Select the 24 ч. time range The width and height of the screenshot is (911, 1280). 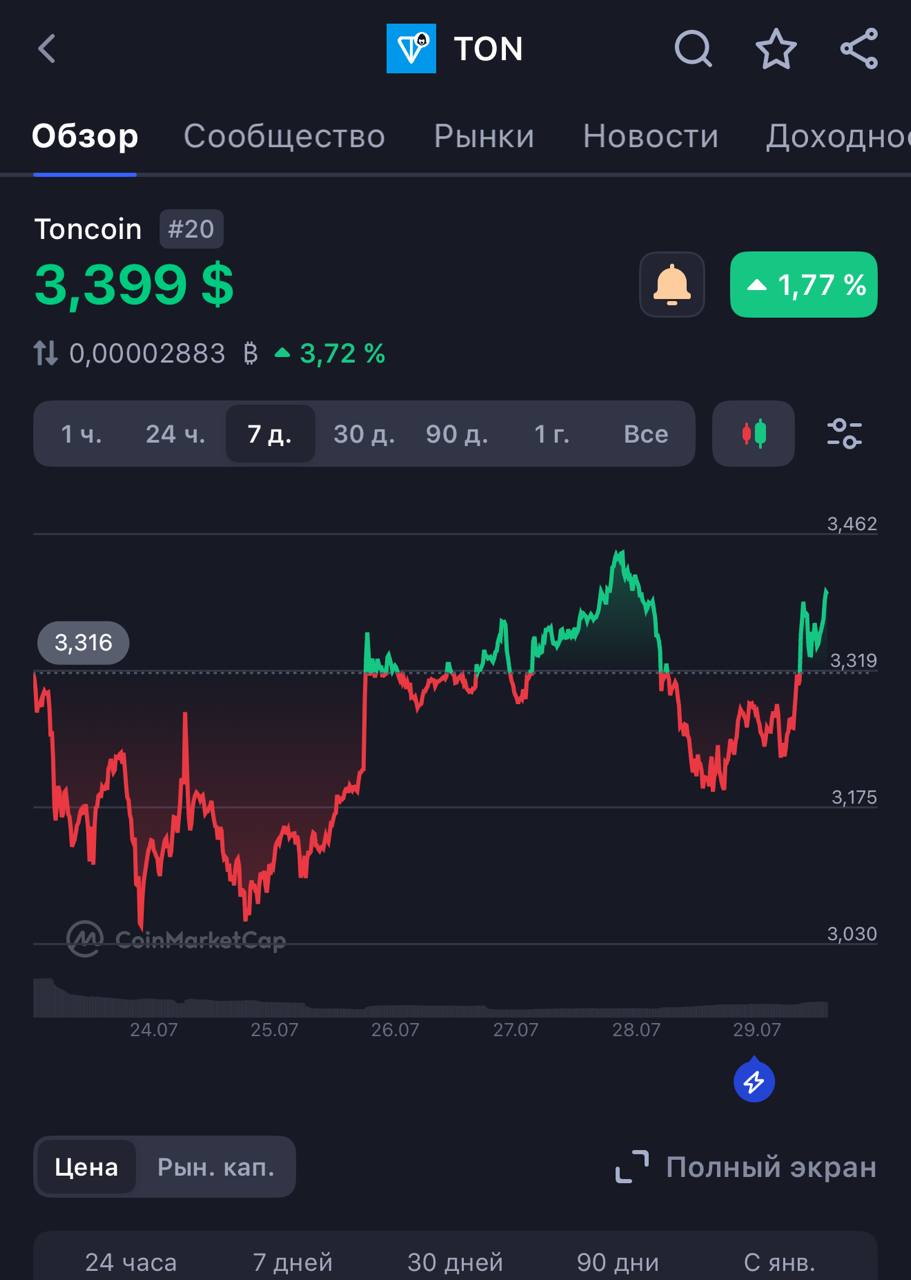click(175, 434)
